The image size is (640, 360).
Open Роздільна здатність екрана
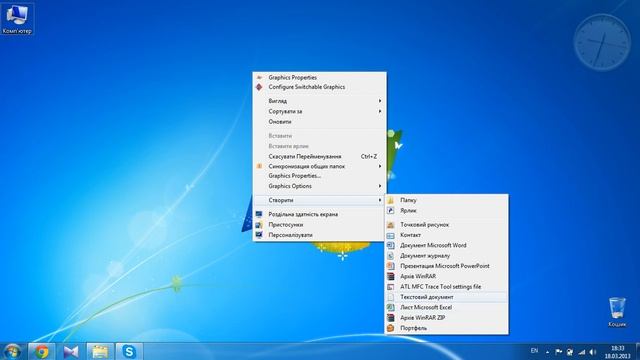tap(319, 214)
